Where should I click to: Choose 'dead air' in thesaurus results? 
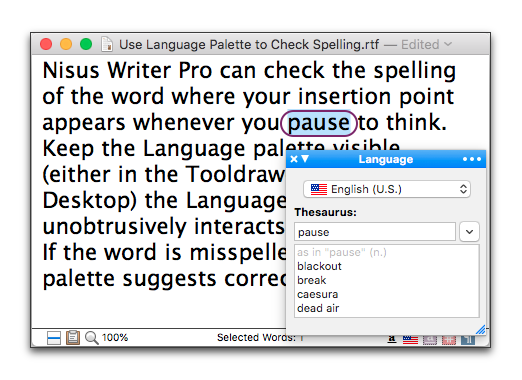(318, 308)
